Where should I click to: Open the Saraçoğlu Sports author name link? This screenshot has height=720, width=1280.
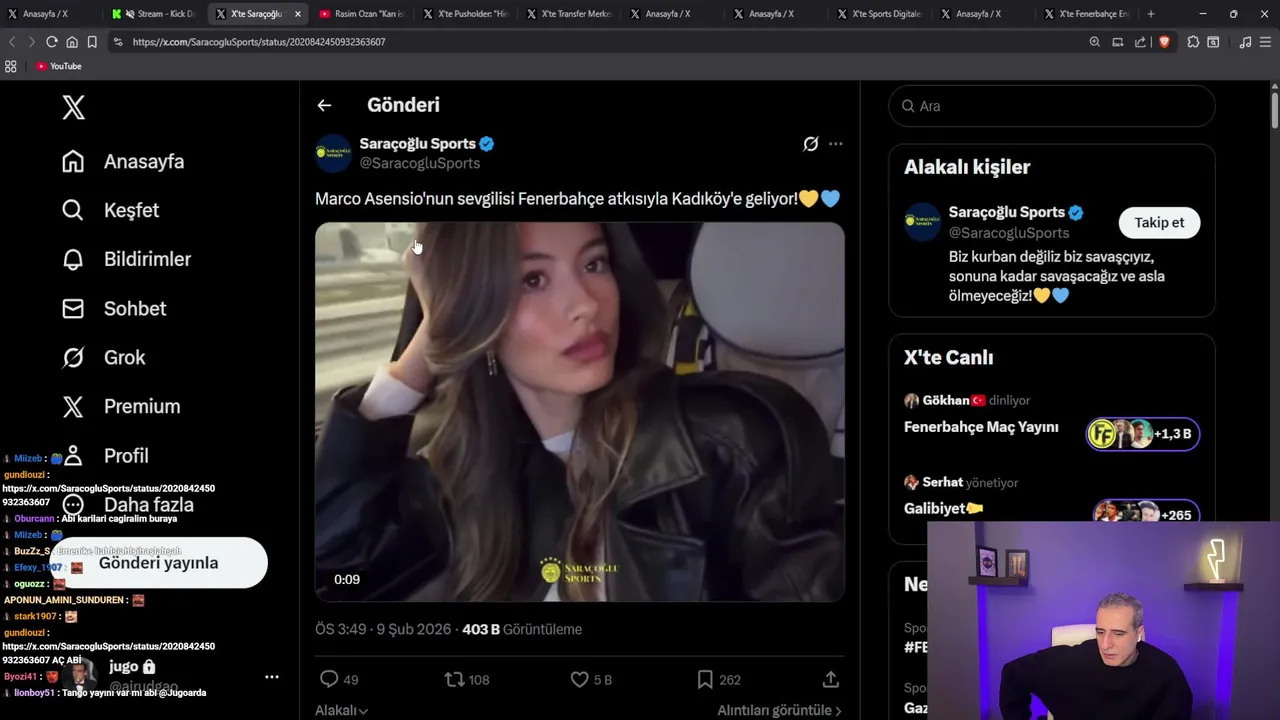coord(417,143)
